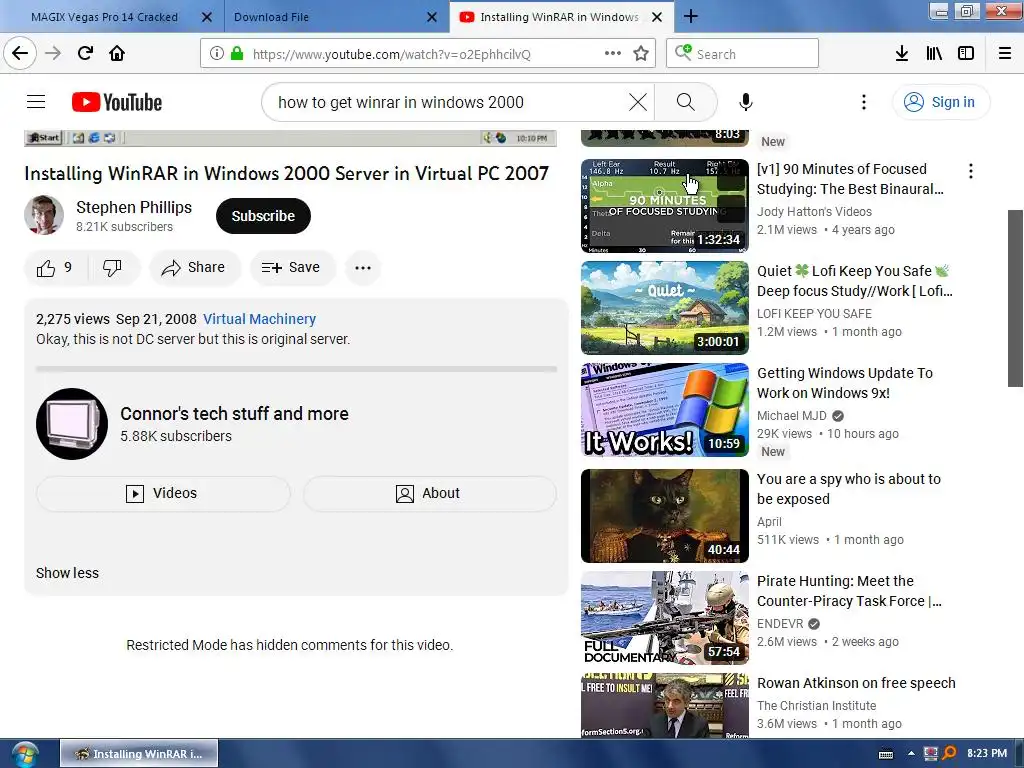Click the Firefox Search box
Image resolution: width=1024 pixels, height=768 pixels.
(x=743, y=53)
